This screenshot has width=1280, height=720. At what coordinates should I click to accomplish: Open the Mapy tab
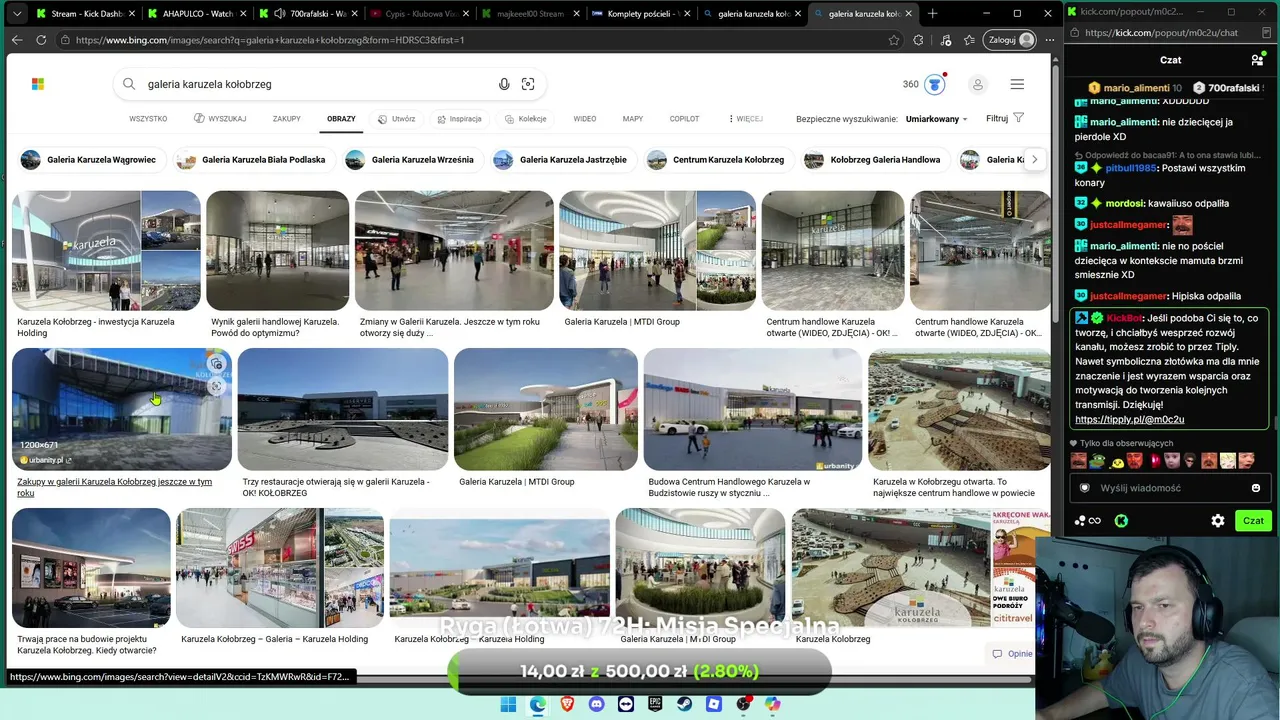click(633, 119)
